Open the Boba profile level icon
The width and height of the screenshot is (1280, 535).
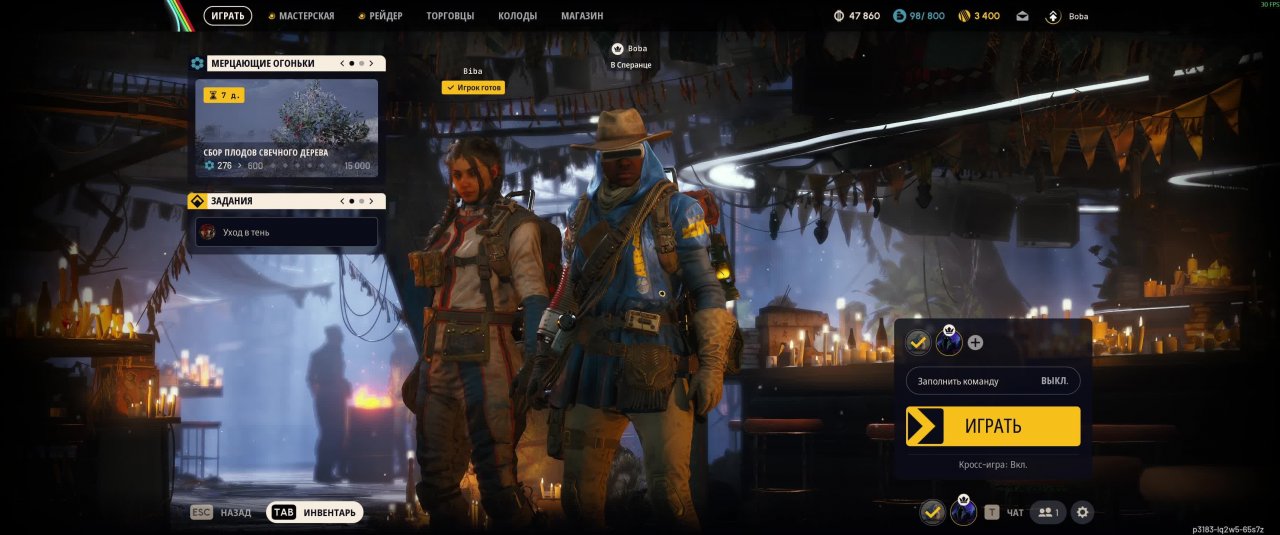point(1053,16)
